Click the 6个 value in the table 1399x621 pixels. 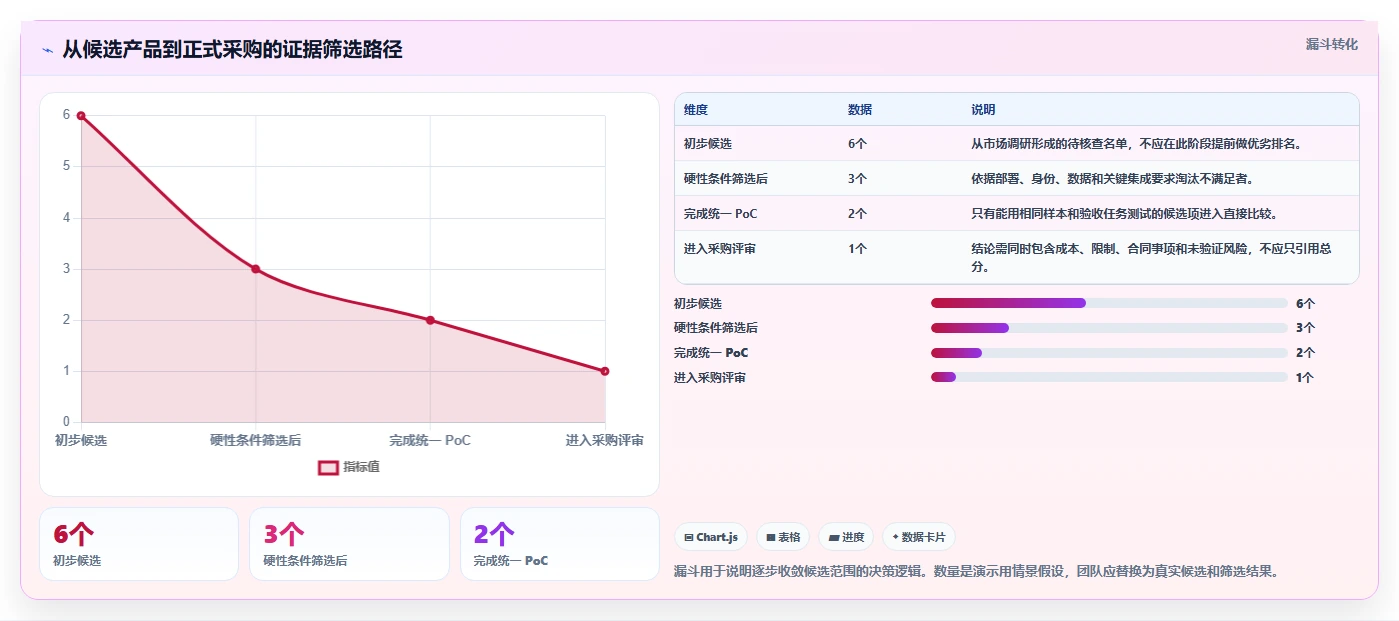click(857, 144)
